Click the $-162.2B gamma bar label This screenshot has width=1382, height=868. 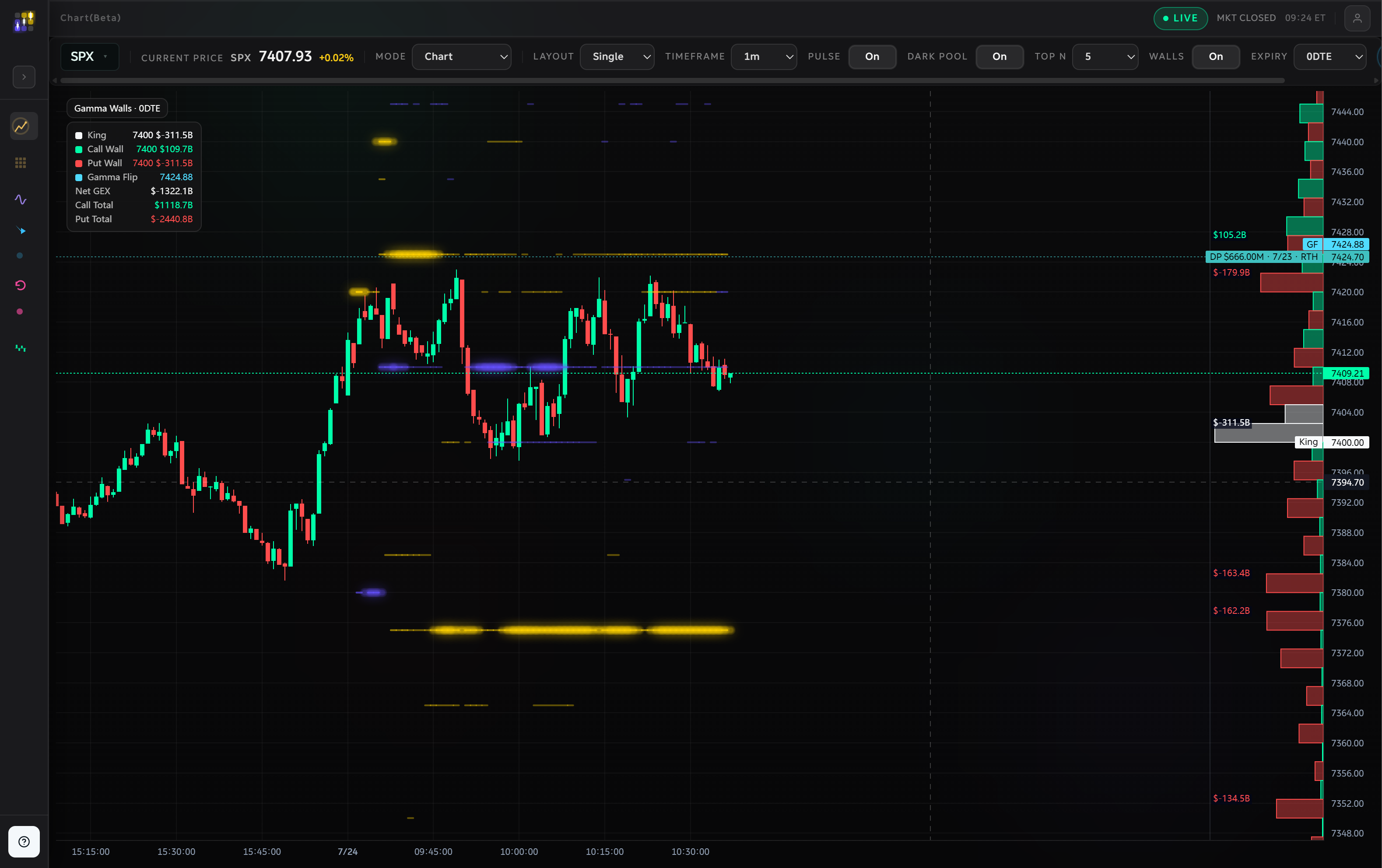coord(1231,611)
